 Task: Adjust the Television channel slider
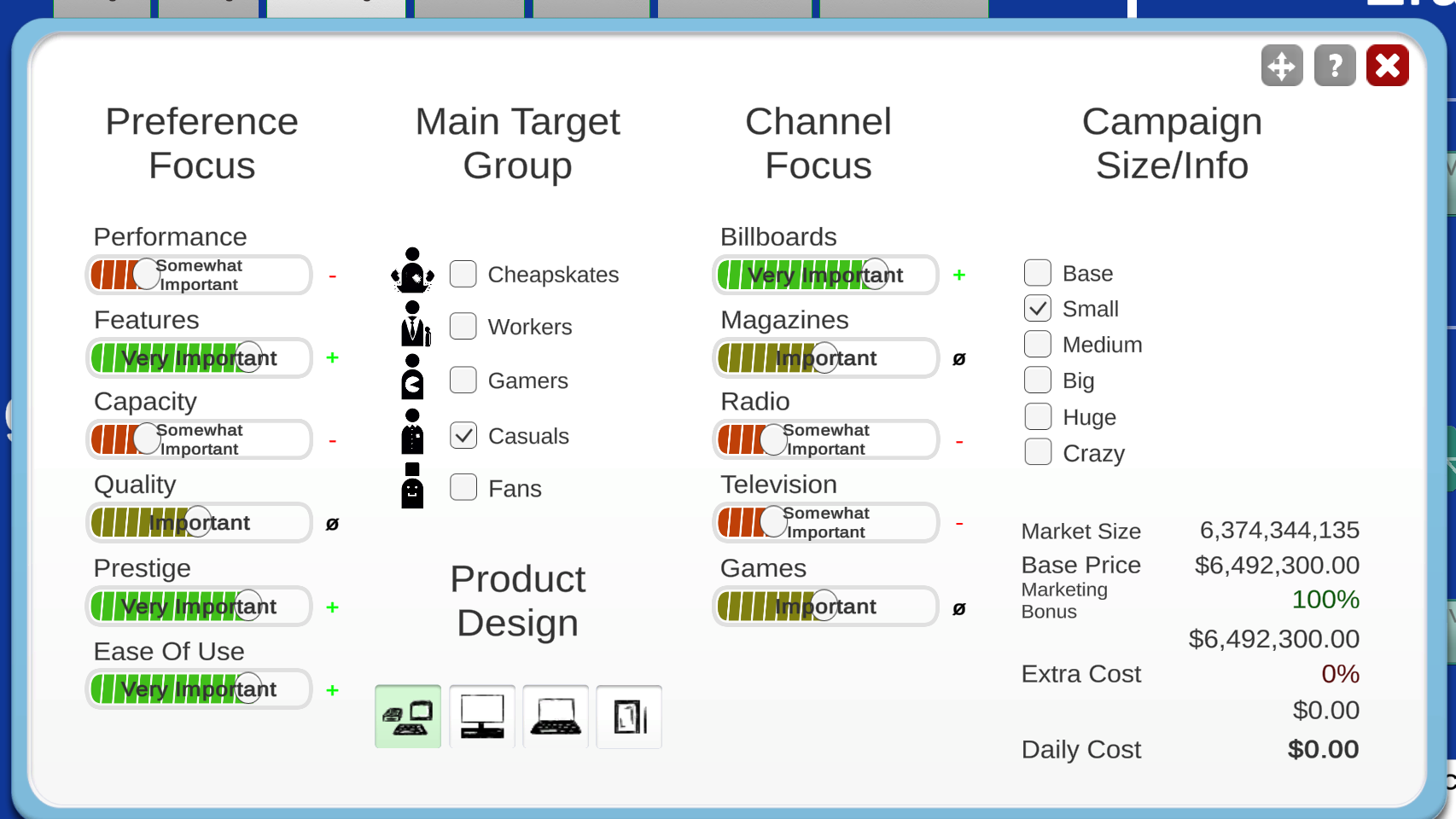[x=825, y=522]
